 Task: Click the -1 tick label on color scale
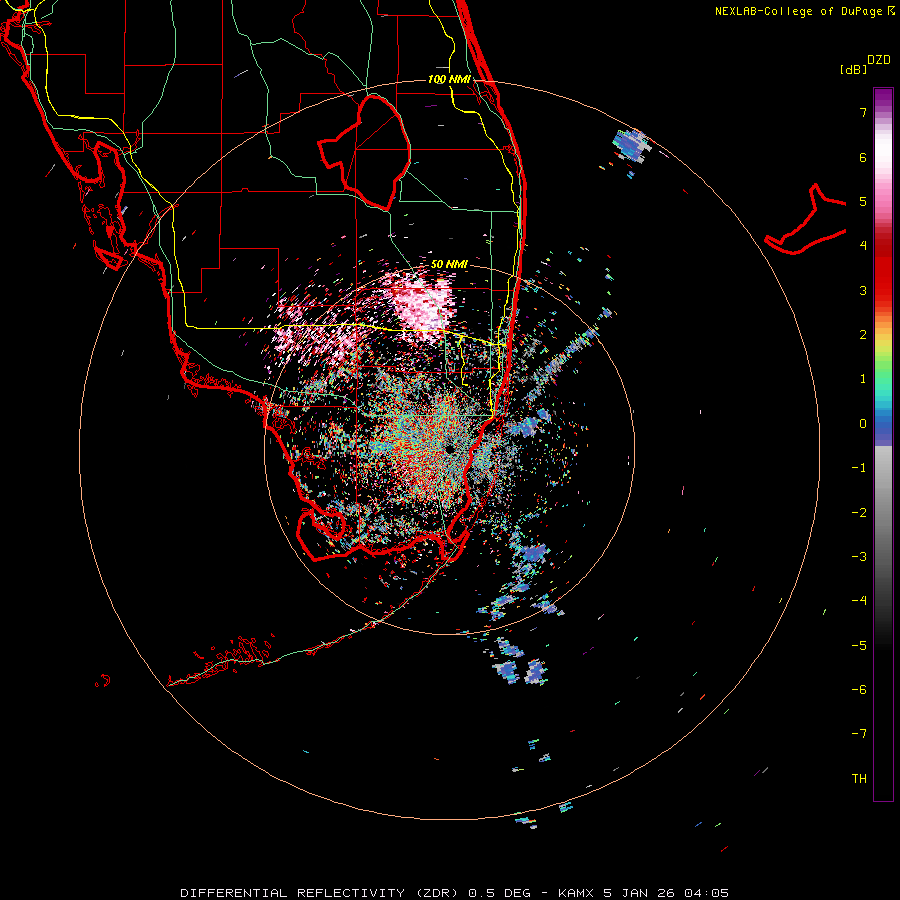(859, 468)
